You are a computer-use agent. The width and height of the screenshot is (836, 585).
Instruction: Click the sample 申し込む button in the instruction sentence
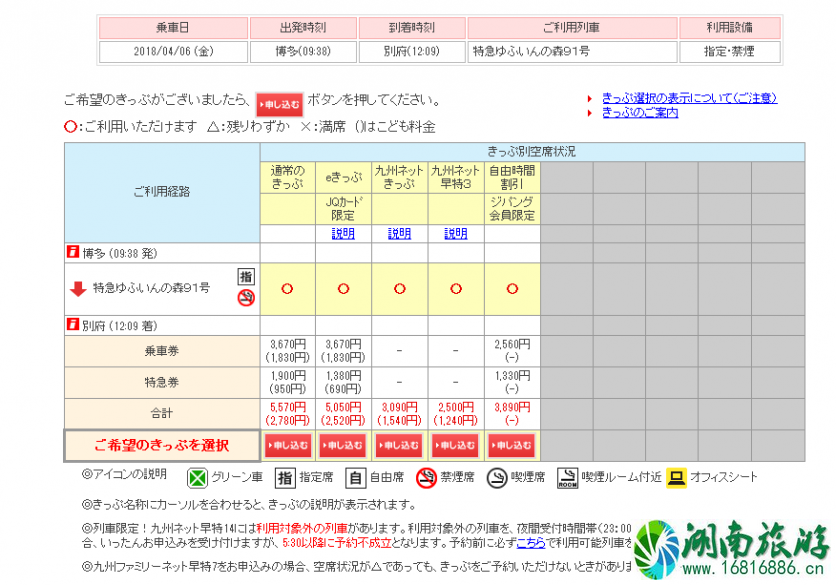point(279,105)
